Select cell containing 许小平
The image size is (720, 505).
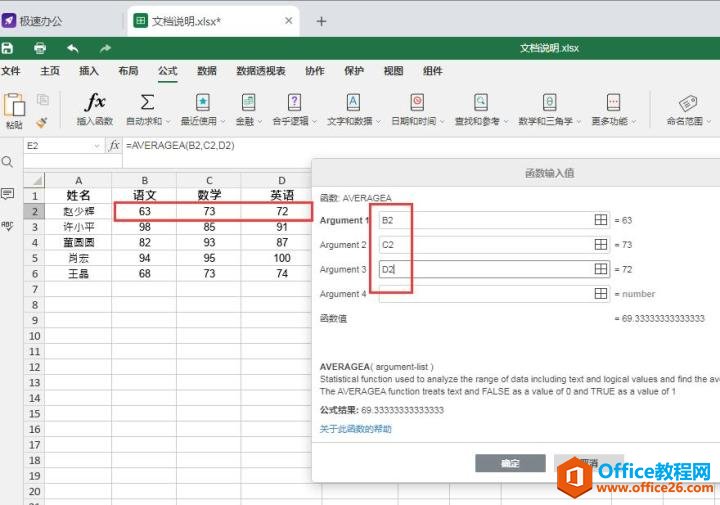[x=78, y=227]
